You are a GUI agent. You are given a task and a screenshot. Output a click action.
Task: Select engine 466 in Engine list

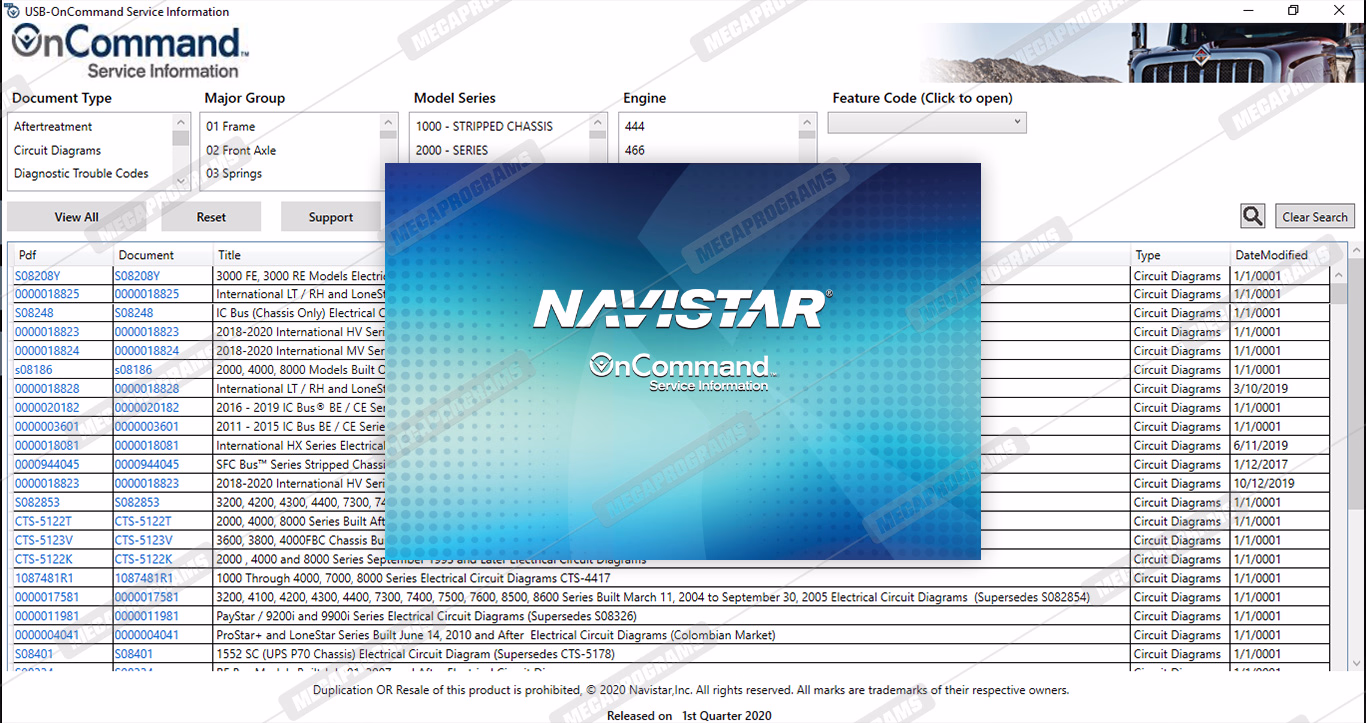(x=635, y=150)
